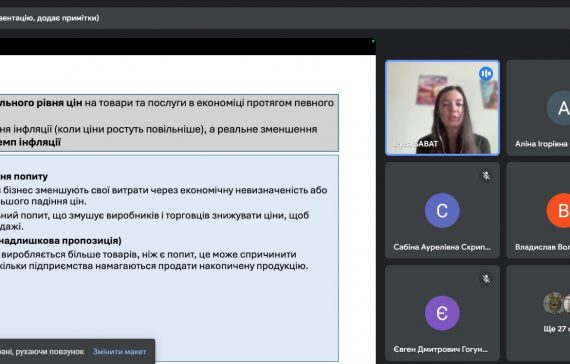Screen dimensions: 570x364
Task: Click muted microphone icon on Сабіна's tile
Action: pyautogui.click(x=486, y=176)
